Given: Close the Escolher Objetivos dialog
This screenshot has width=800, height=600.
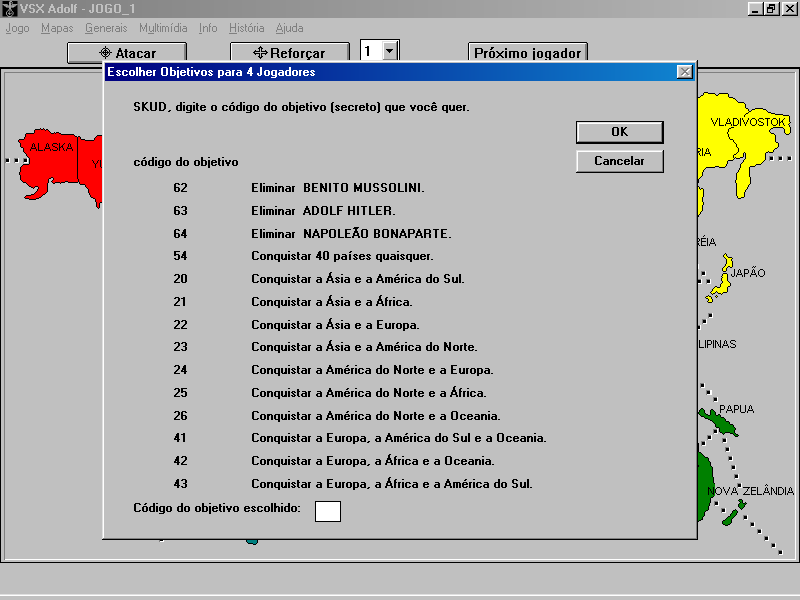Looking at the screenshot, I should 685,72.
